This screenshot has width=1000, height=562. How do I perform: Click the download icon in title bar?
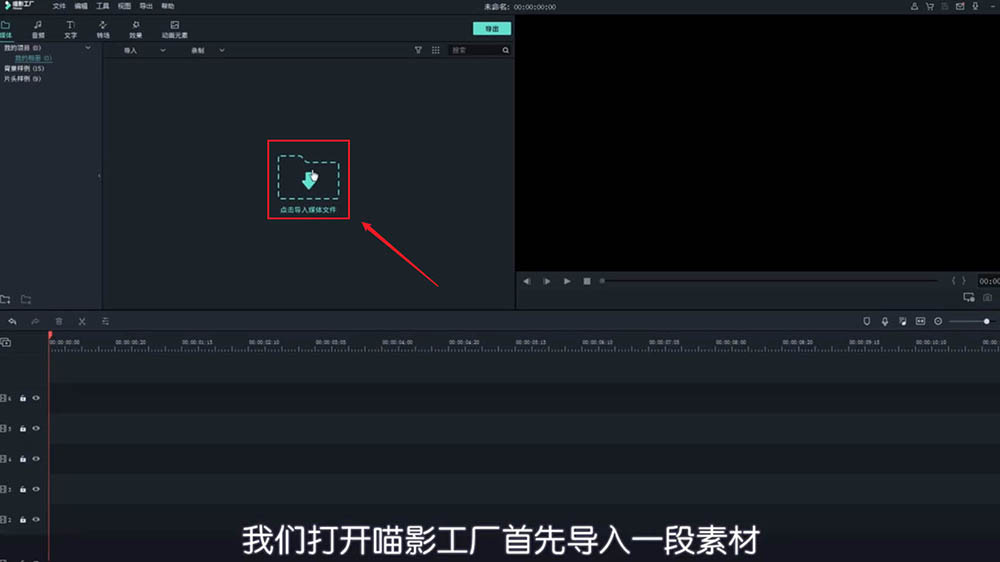[975, 6]
